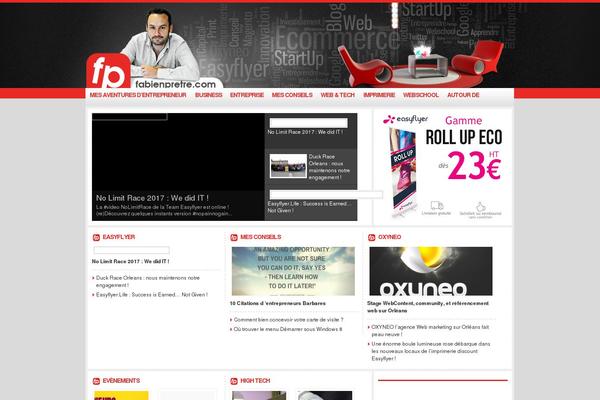Click the fp icon beside EASYFLYER heading
The width and height of the screenshot is (600, 400).
coord(96,237)
